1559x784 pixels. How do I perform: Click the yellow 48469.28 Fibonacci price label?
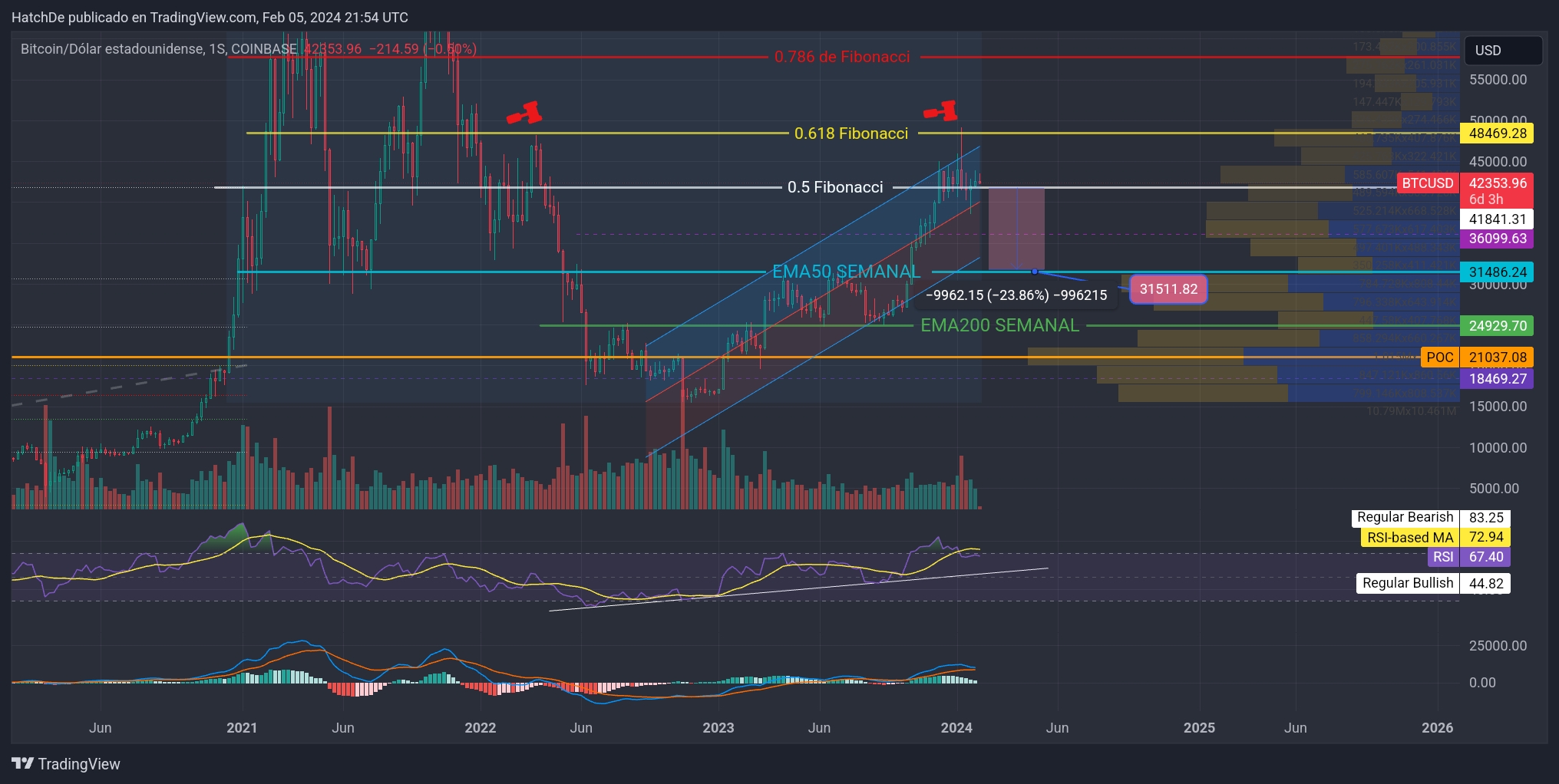pos(1495,133)
